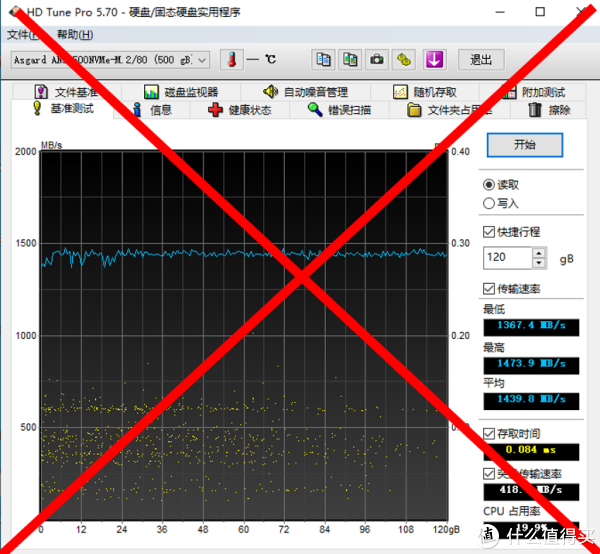Click the file benchmark document icon
The width and height of the screenshot is (600, 554).
[41, 92]
